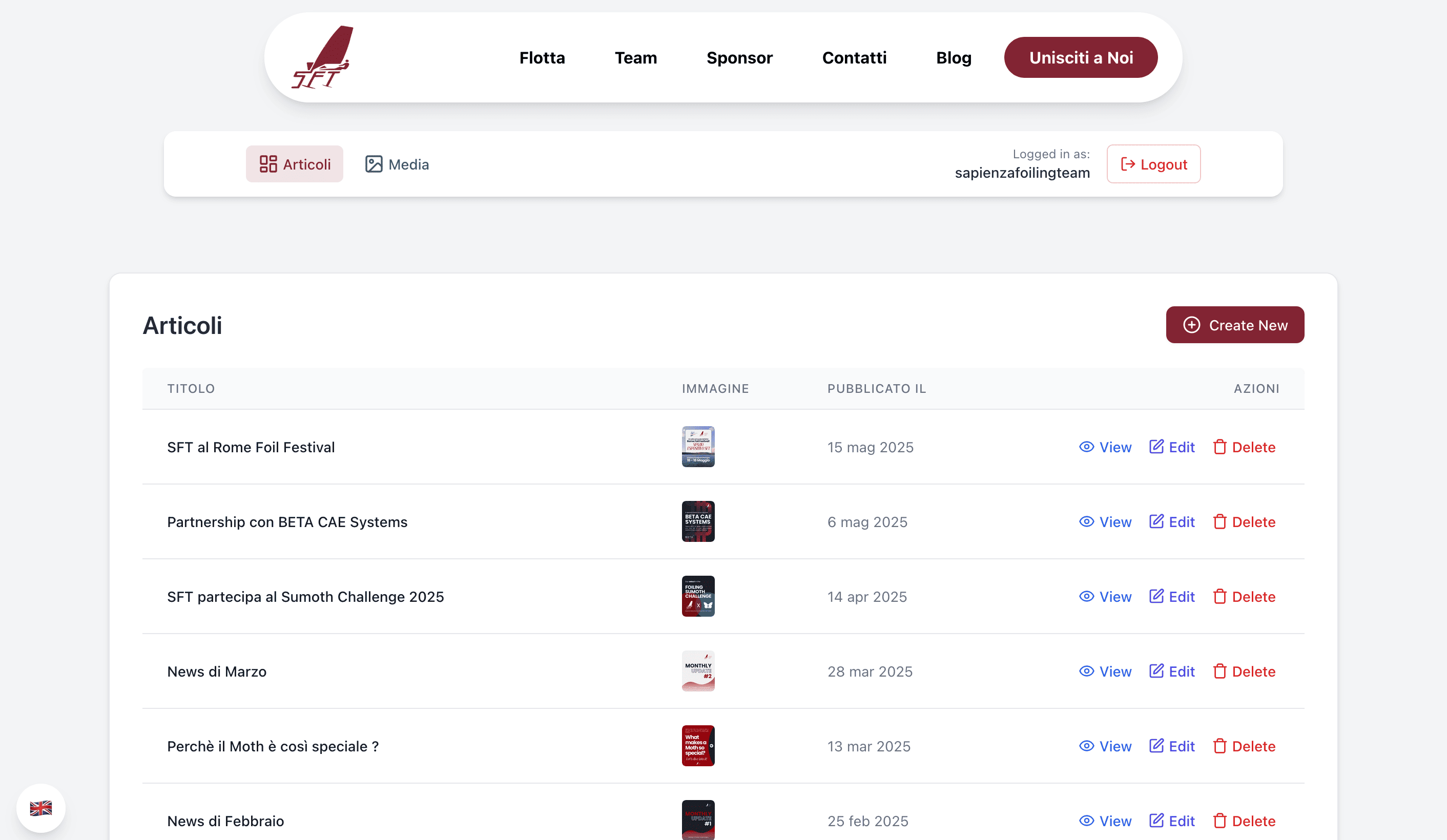The image size is (1447, 840).
Task: Edit News di Marzo article
Action: tap(1172, 671)
